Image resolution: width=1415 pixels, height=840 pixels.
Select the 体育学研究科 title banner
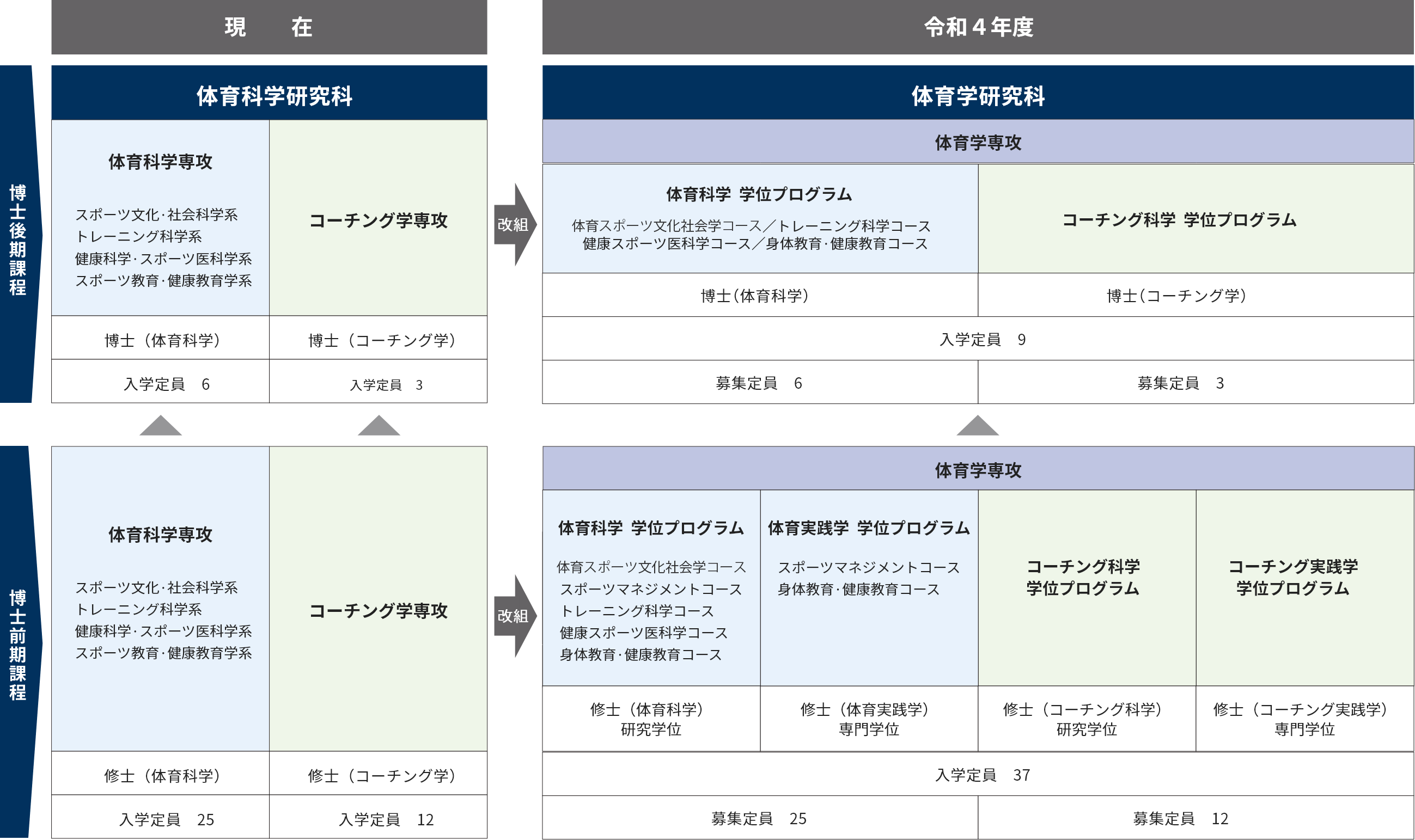point(978,93)
